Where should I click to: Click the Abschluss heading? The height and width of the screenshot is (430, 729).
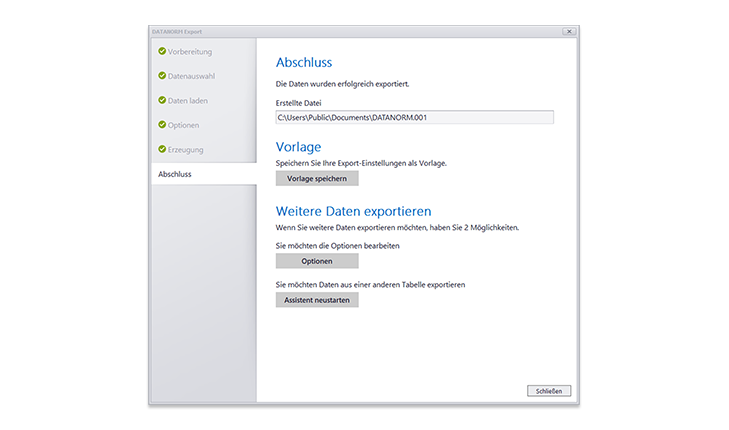(304, 62)
